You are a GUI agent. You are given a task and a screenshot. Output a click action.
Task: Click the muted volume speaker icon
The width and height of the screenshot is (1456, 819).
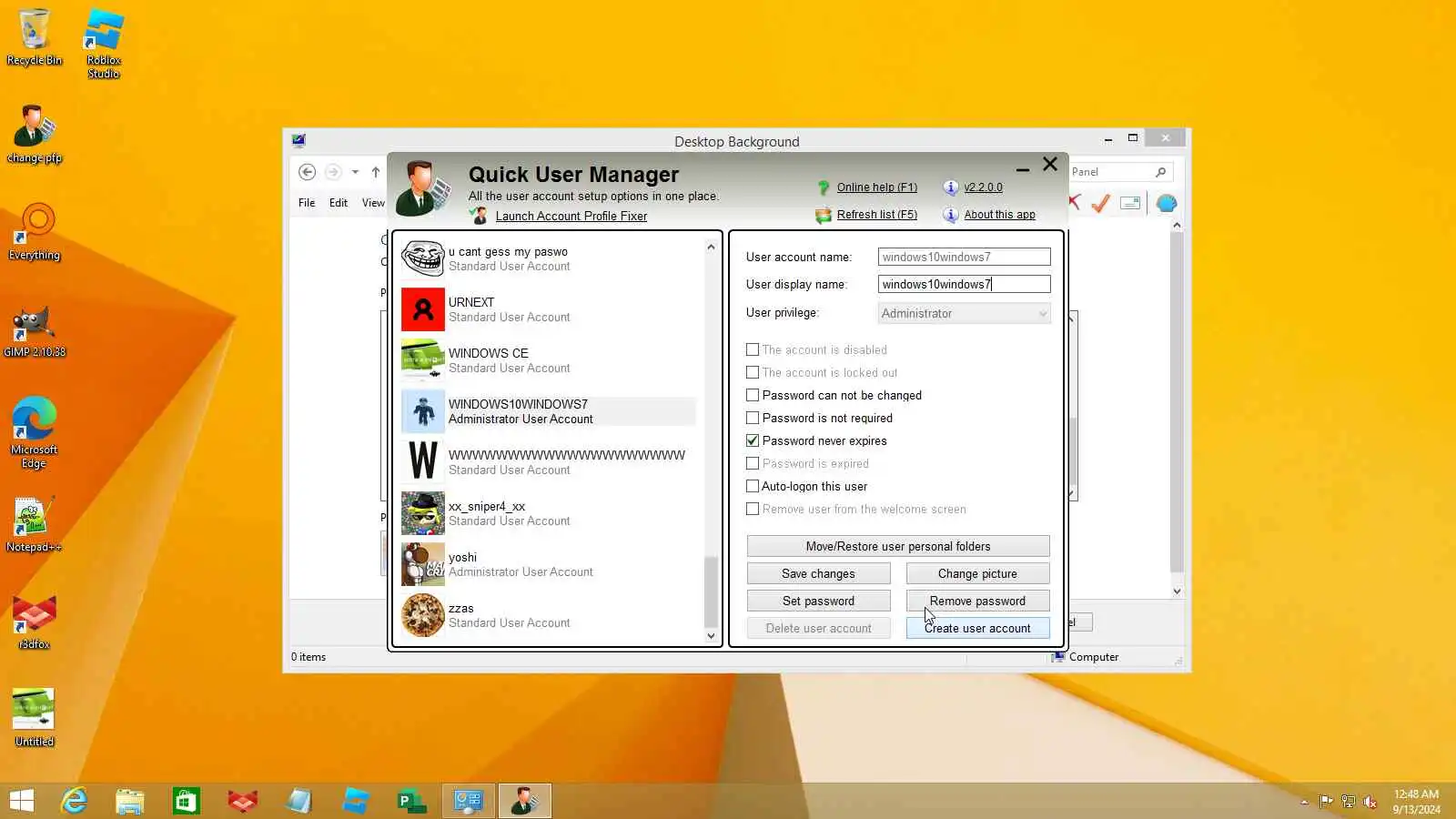coord(1370,802)
